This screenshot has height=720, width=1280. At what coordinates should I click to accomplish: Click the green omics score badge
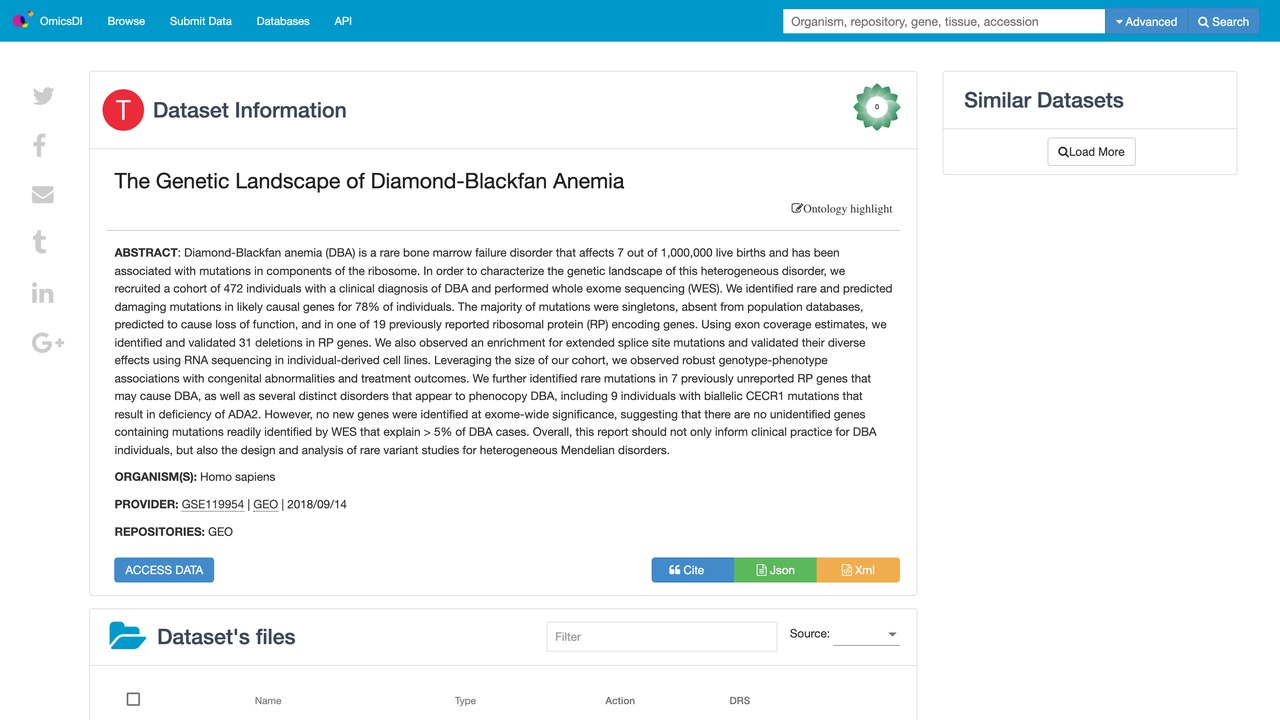(877, 107)
